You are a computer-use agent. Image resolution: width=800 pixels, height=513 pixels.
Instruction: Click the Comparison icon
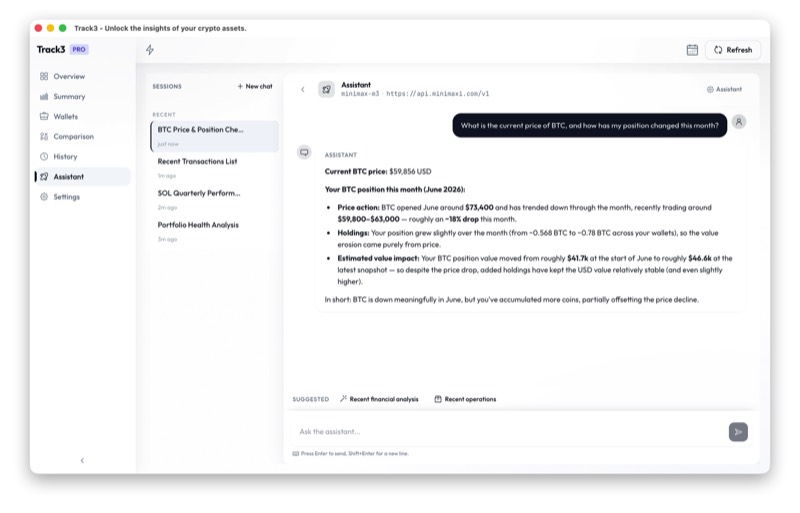click(44, 137)
